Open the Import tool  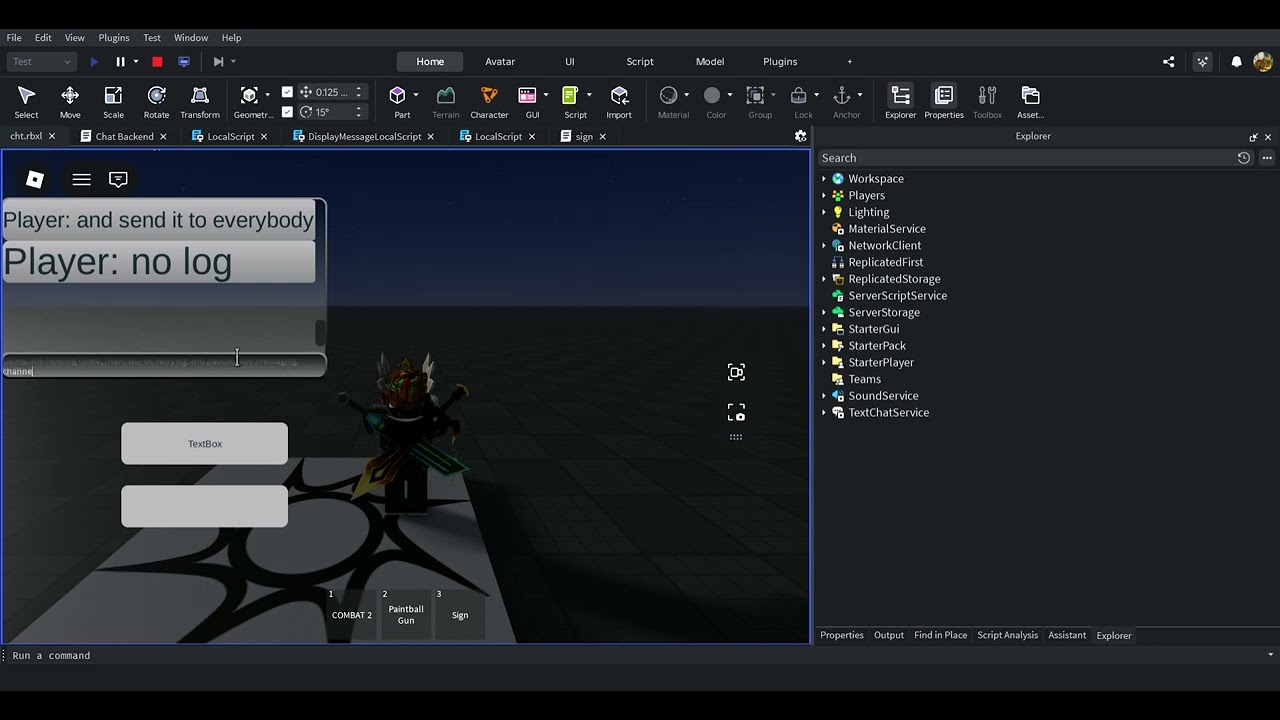tap(619, 102)
